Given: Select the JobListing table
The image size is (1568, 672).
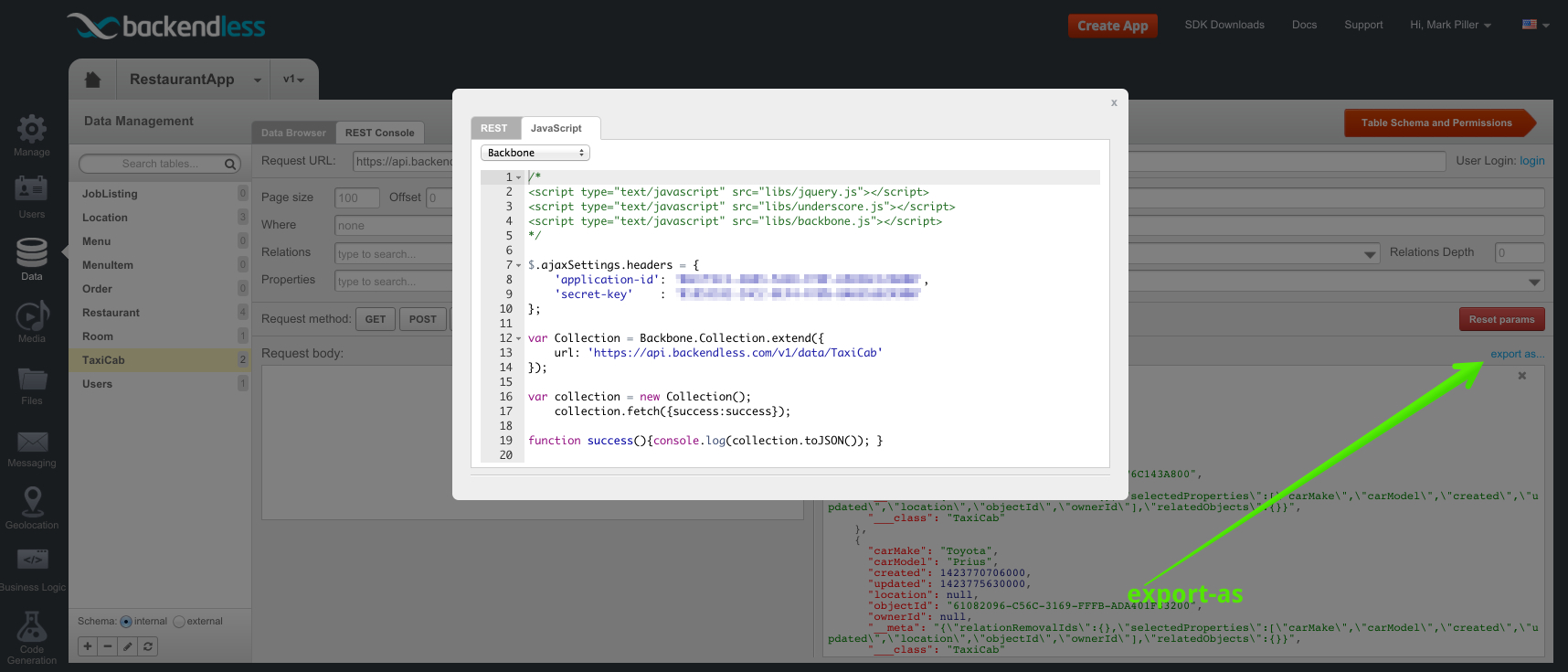Looking at the screenshot, I should 160,194.
